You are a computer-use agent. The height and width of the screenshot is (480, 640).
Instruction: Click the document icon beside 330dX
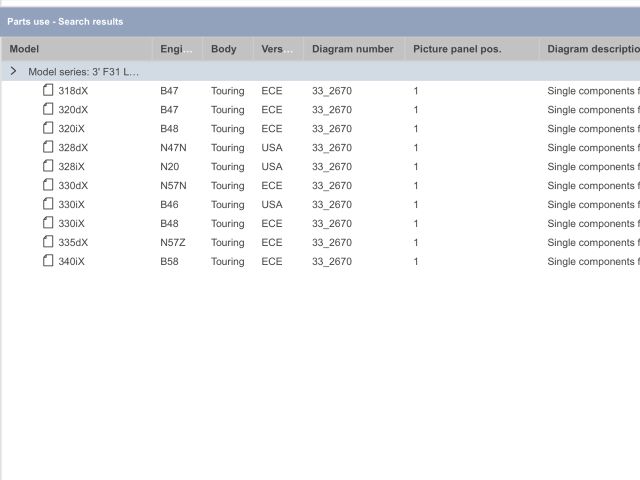point(48,186)
